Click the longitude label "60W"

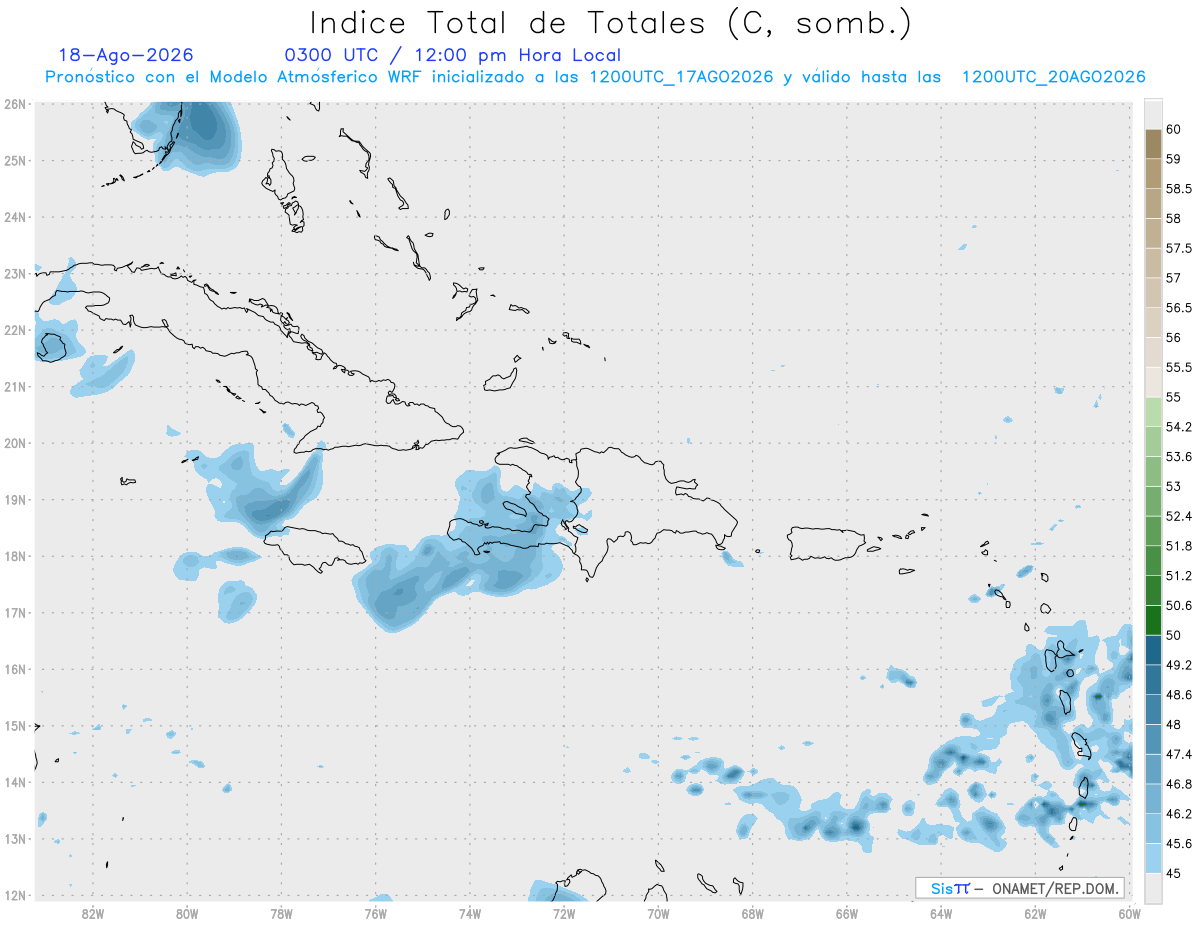point(1130,913)
